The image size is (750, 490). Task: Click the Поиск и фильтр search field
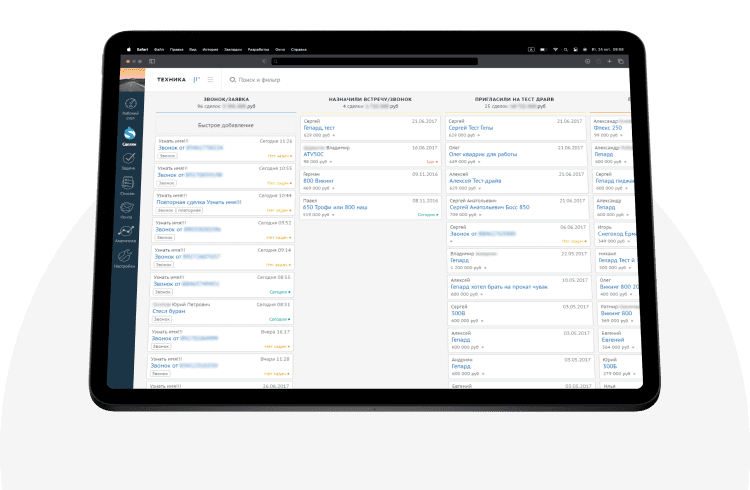(259, 80)
